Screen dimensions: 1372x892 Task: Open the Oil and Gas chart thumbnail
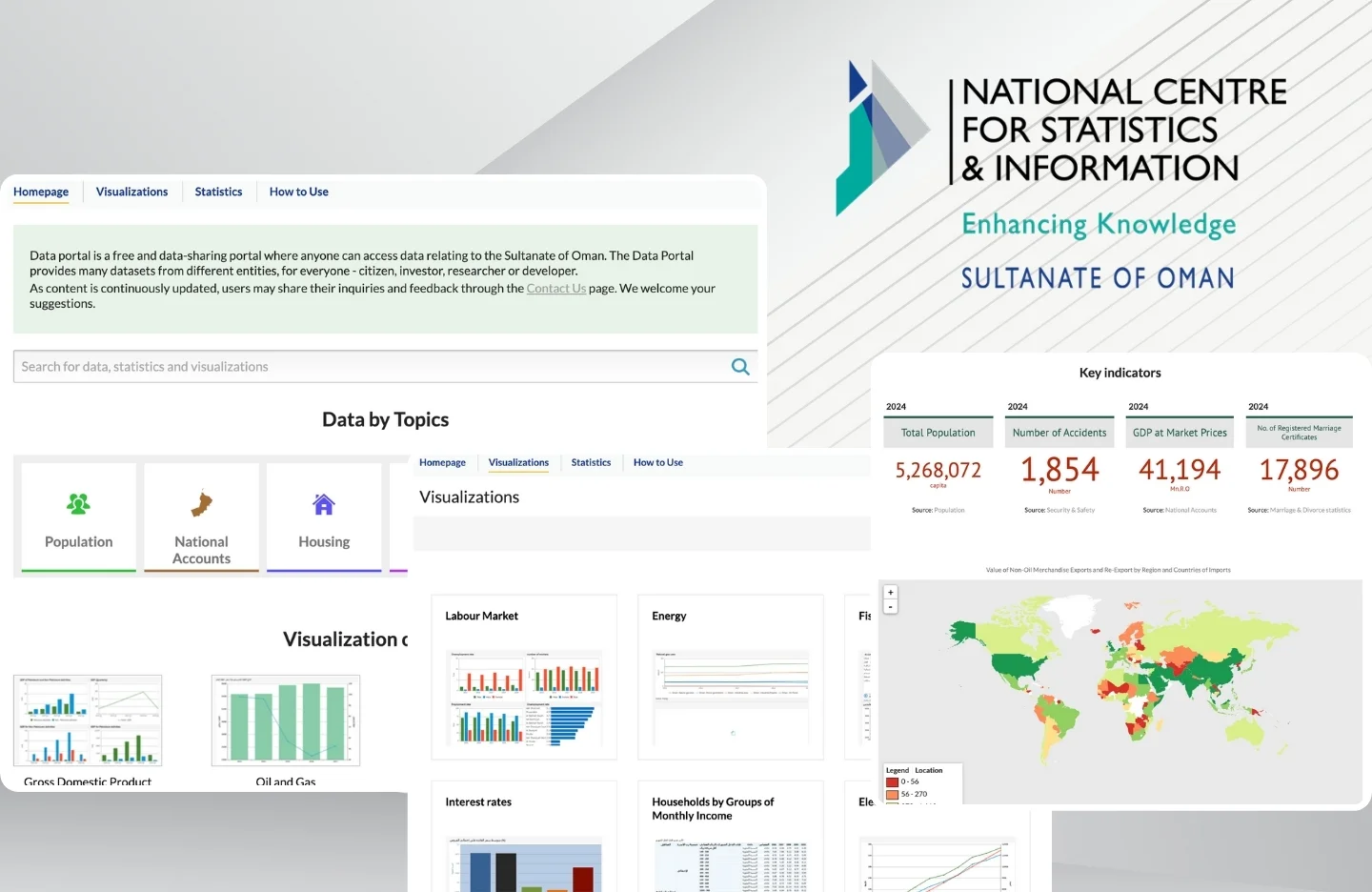click(x=286, y=720)
